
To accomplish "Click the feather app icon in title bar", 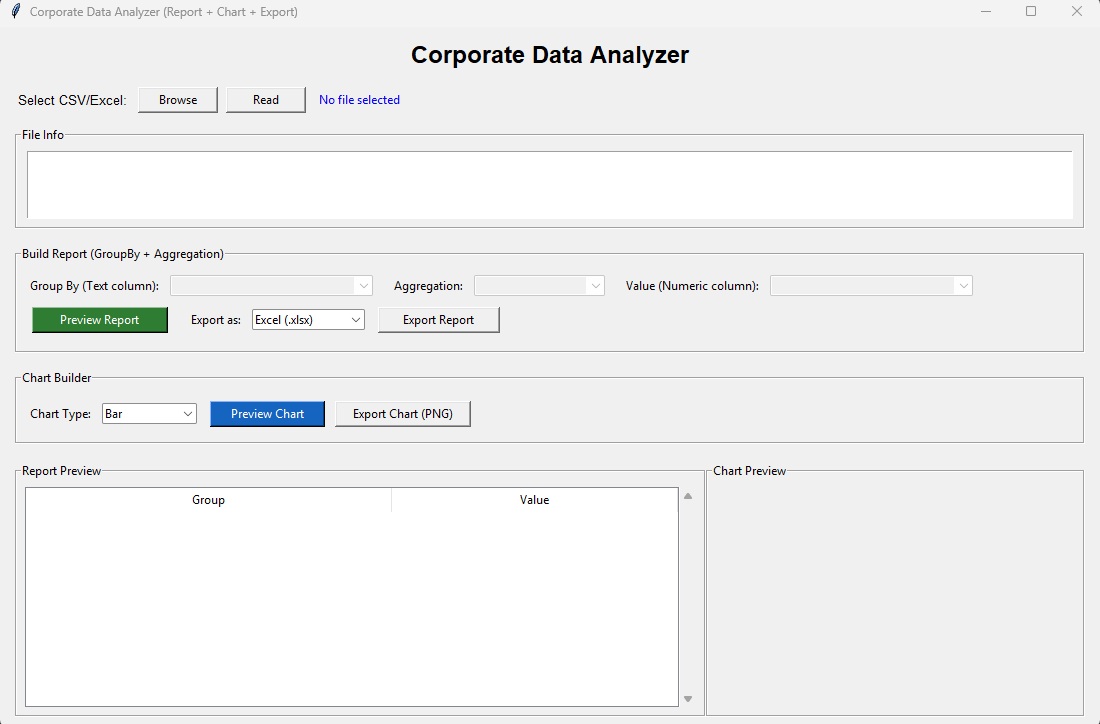I will pos(15,11).
